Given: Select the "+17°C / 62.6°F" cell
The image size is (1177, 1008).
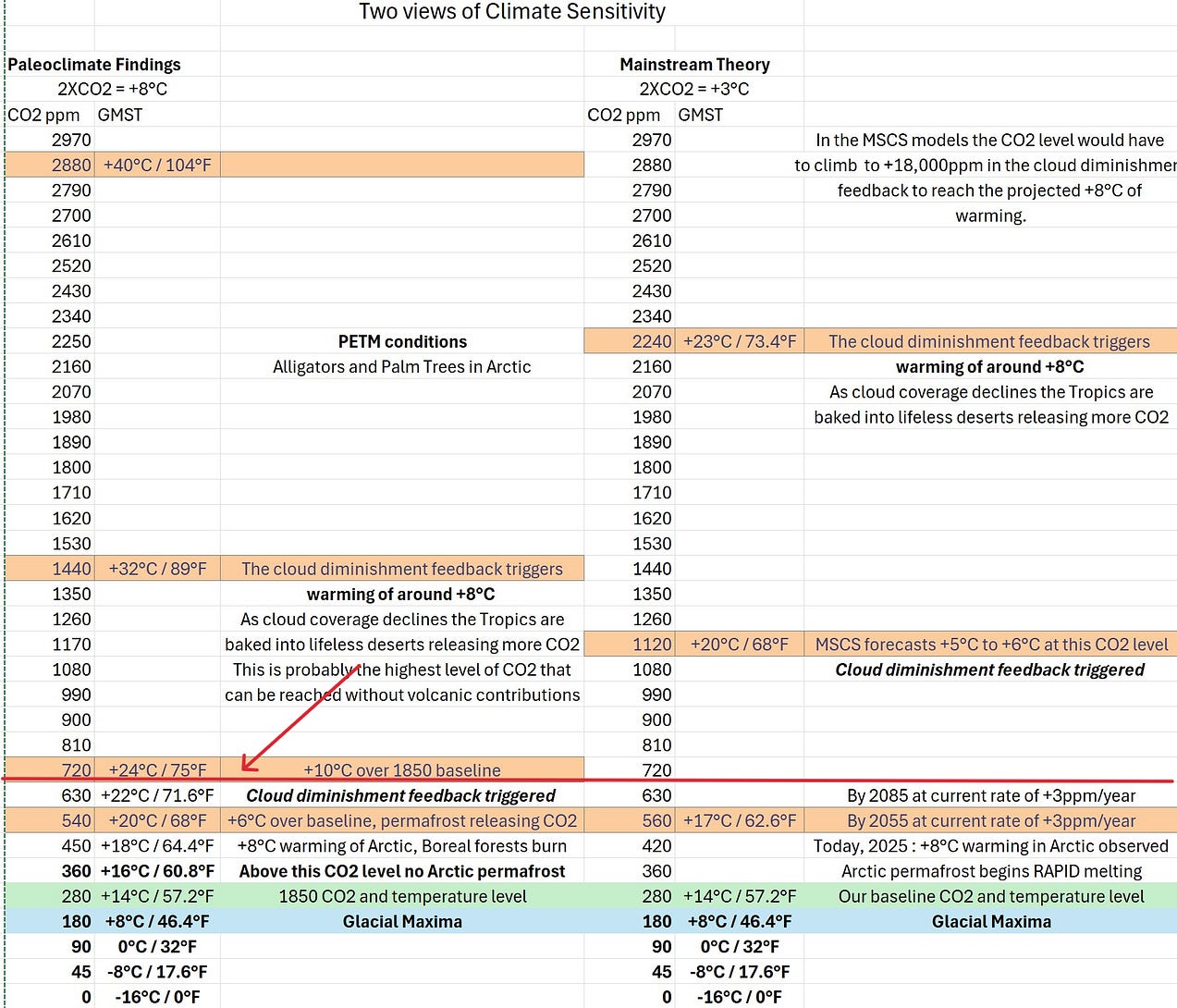Looking at the screenshot, I should click(740, 821).
